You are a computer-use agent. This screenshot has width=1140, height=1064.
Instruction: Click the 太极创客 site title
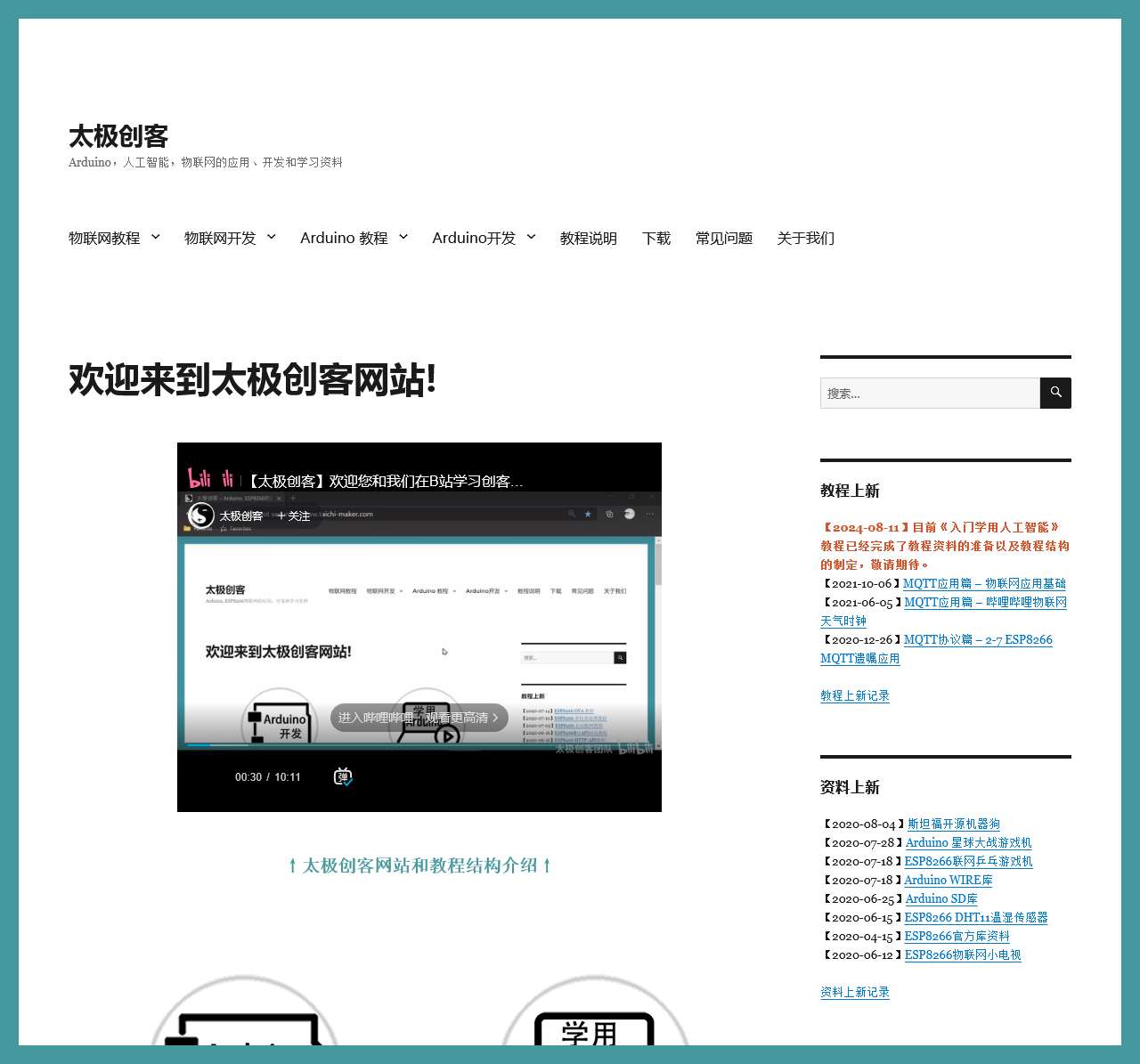pyautogui.click(x=118, y=136)
